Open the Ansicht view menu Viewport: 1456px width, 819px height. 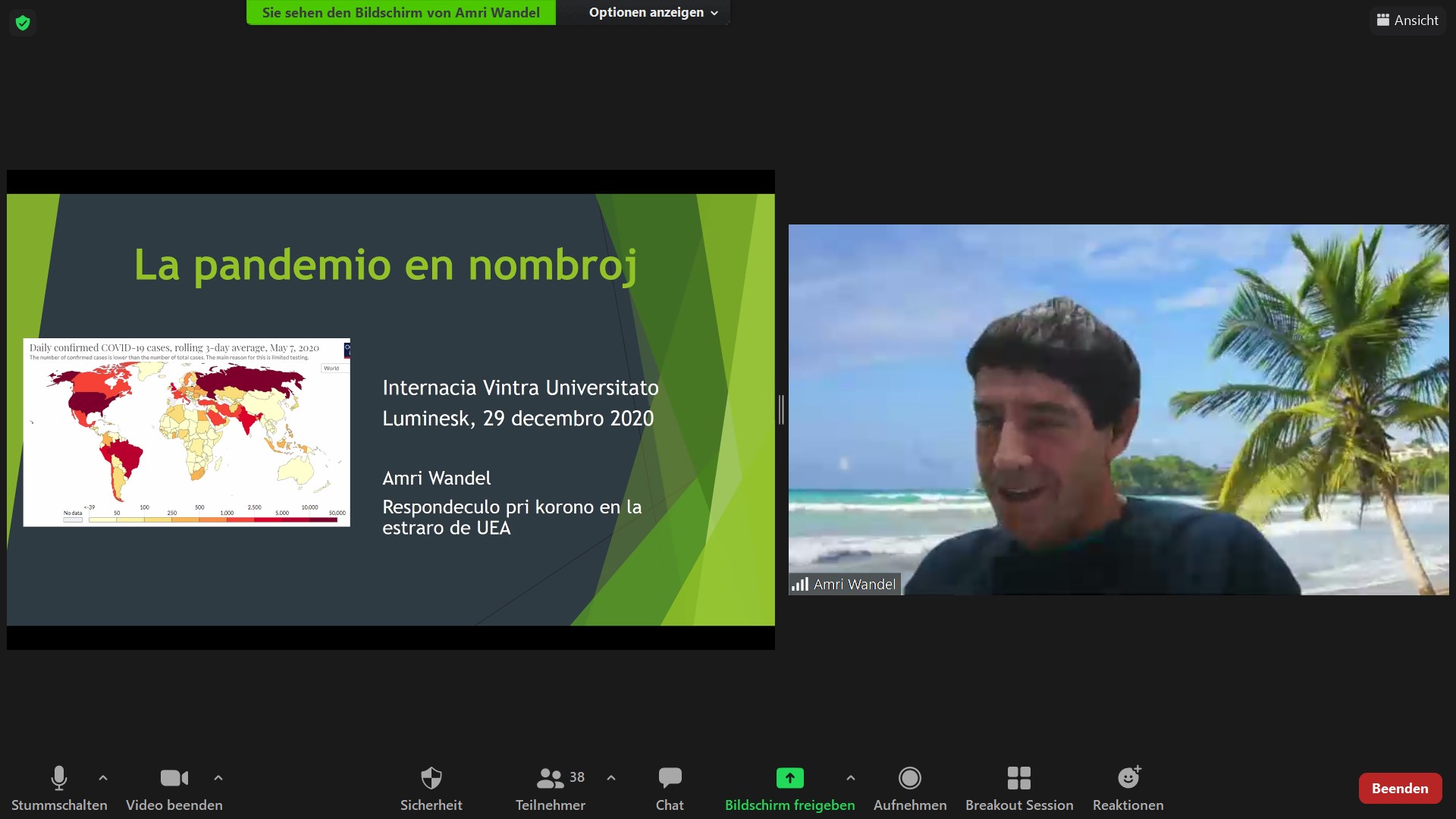point(1407,20)
